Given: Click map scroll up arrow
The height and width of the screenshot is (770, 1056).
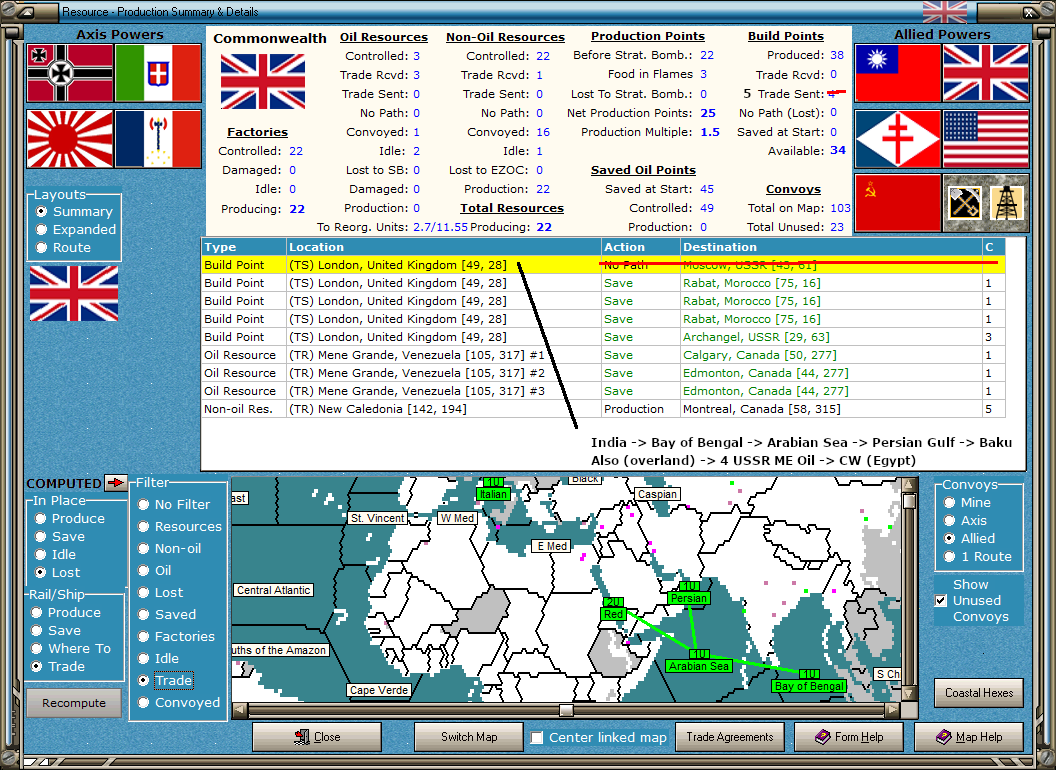Looking at the screenshot, I should pos(909,484).
